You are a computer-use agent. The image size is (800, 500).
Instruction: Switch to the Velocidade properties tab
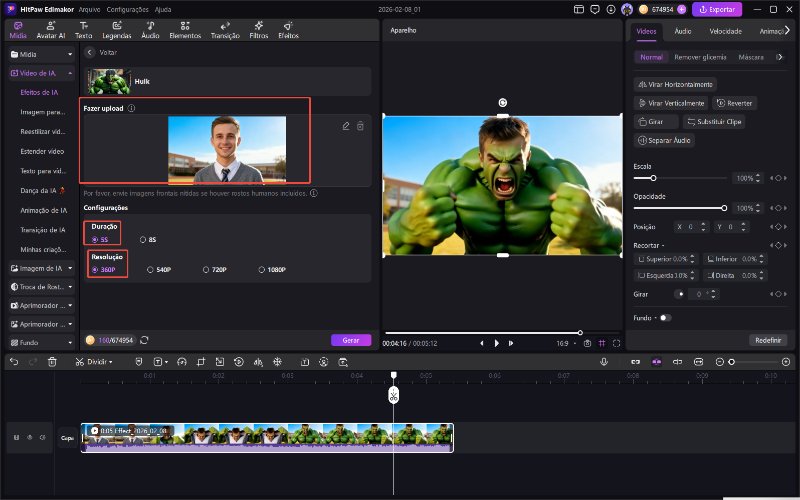coord(726,31)
